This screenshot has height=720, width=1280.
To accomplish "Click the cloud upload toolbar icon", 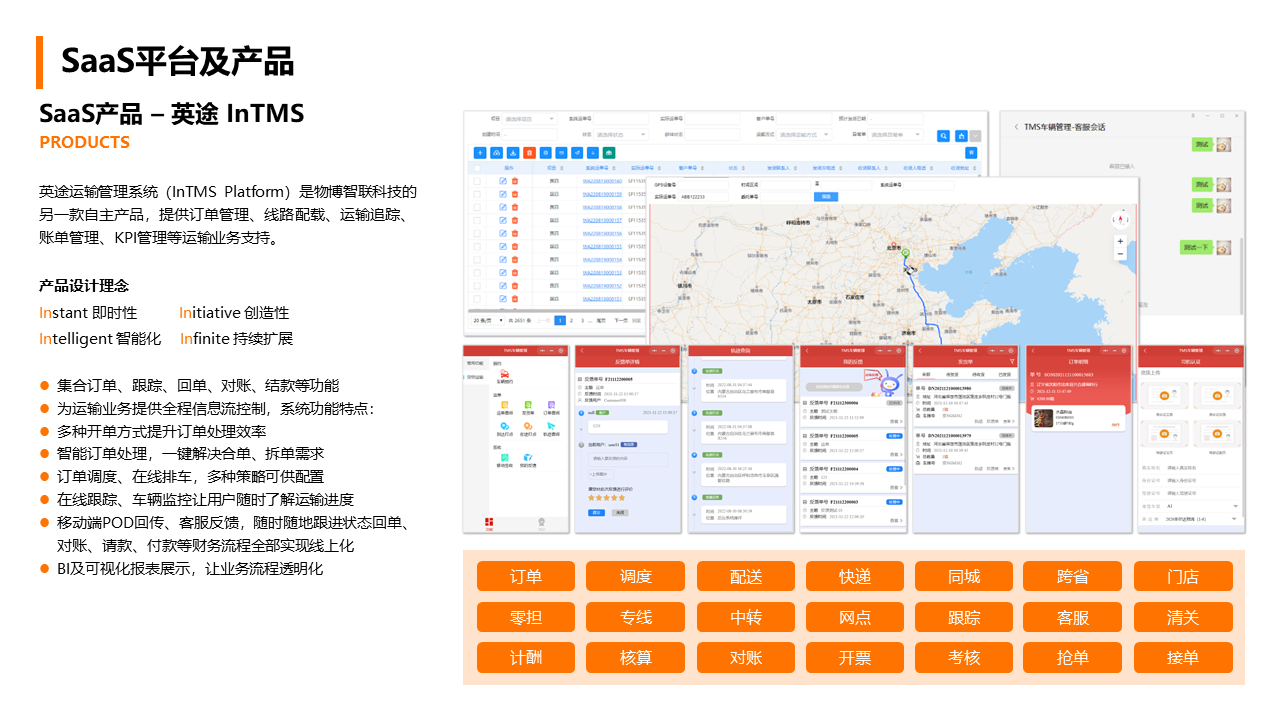I will point(496,153).
